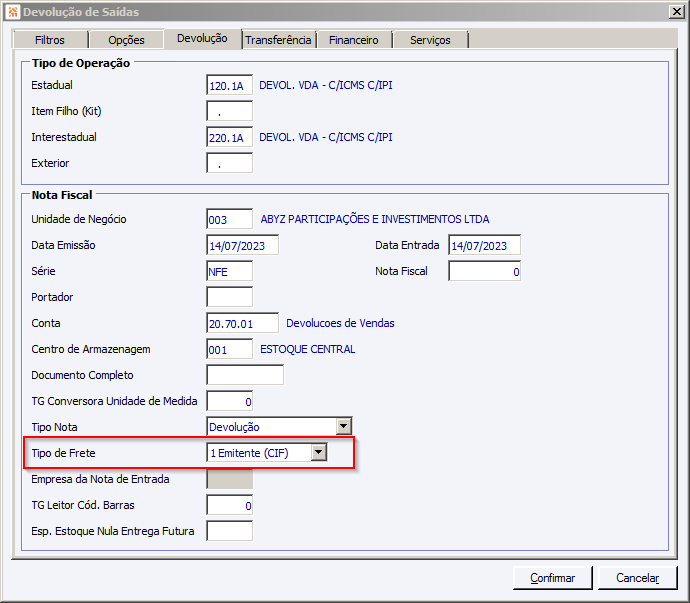Click Esp. Estoque Nula Entrega Futura field
690x603 pixels.
coord(229,531)
